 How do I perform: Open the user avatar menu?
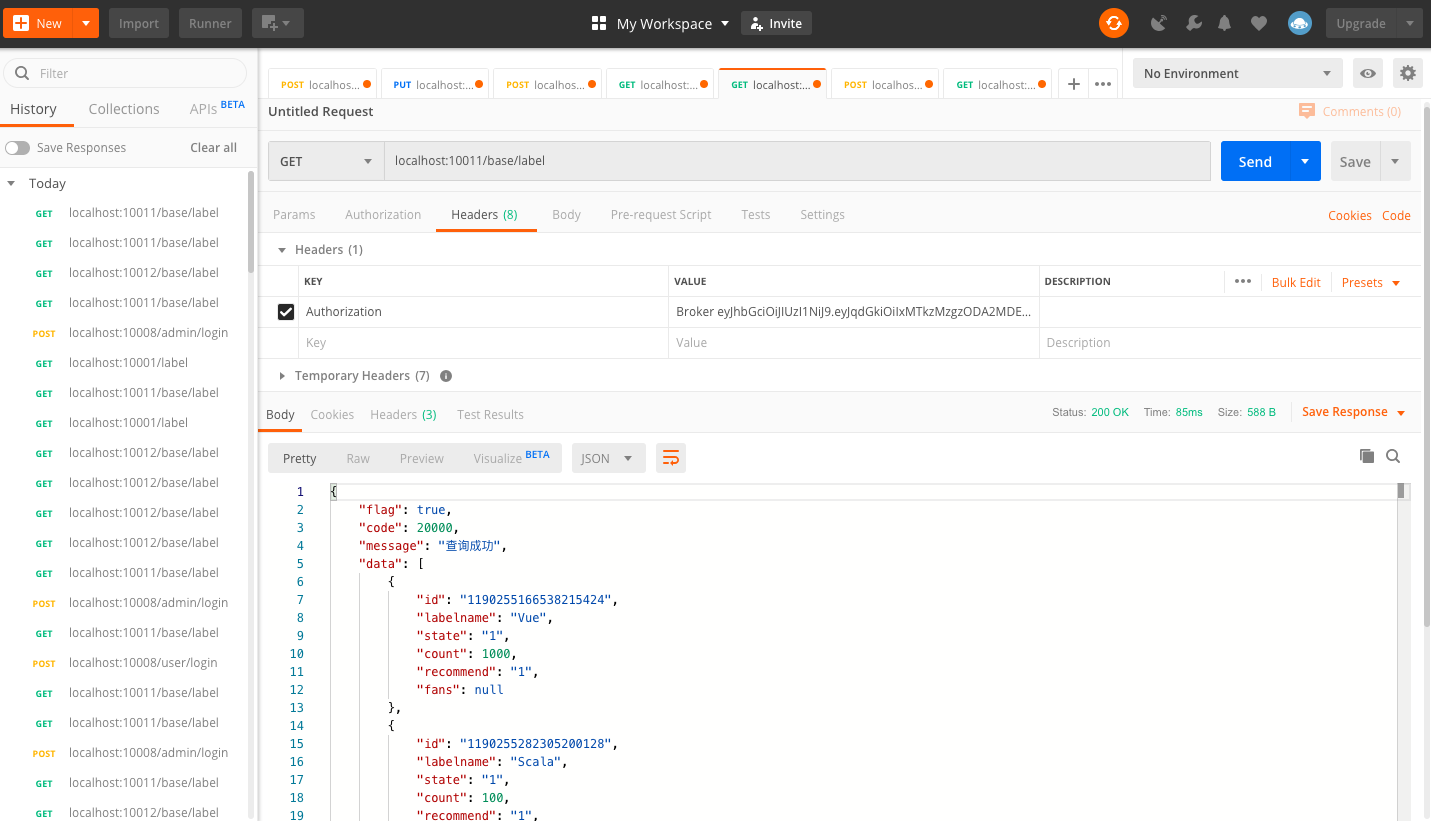[1300, 23]
